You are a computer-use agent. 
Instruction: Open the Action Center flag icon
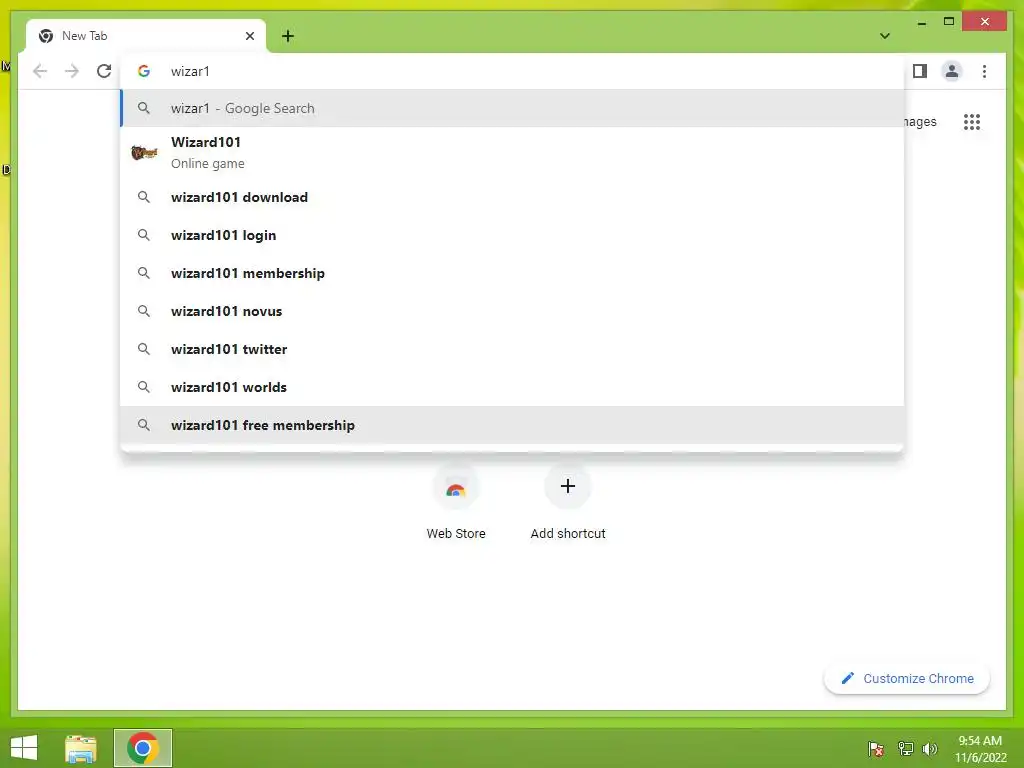point(875,749)
